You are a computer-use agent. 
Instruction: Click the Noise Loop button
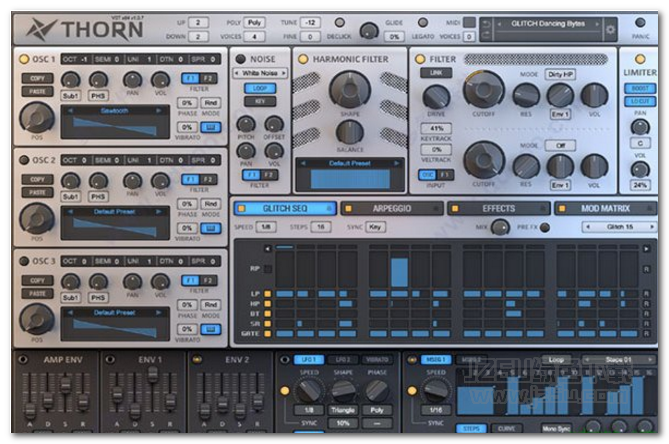tap(260, 88)
